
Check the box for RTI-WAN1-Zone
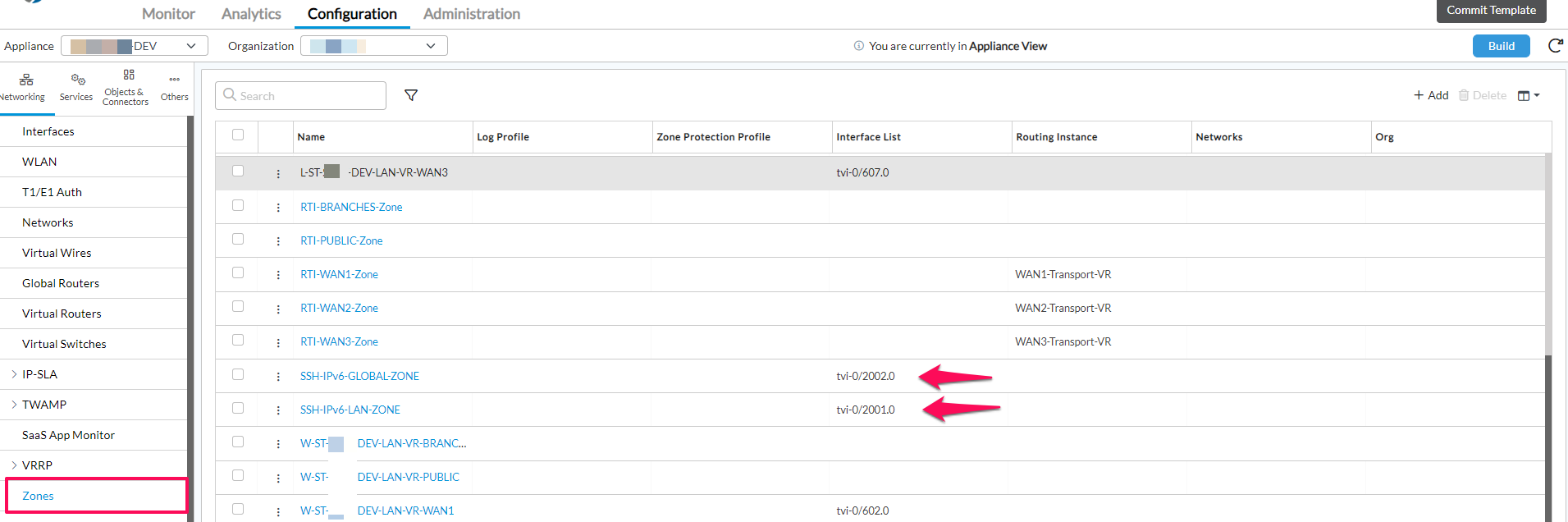click(238, 272)
